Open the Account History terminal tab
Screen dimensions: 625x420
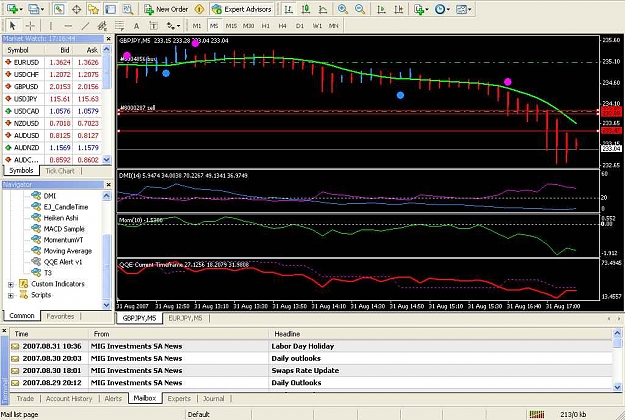[69, 398]
